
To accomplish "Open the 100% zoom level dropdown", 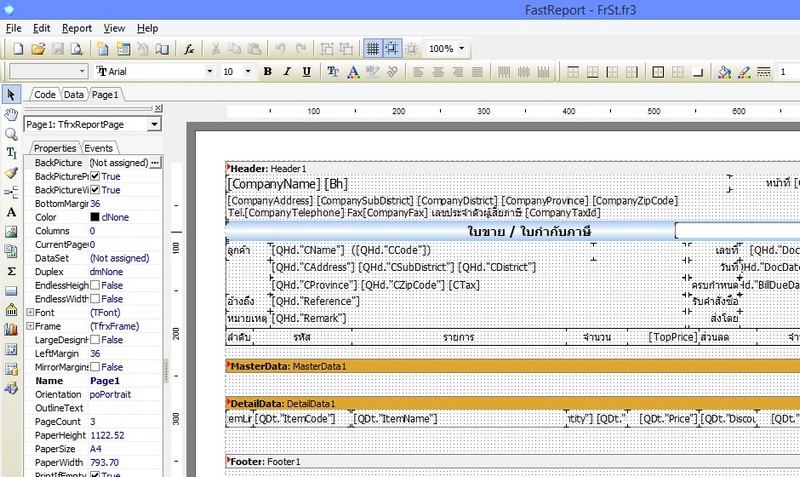I will (x=463, y=49).
